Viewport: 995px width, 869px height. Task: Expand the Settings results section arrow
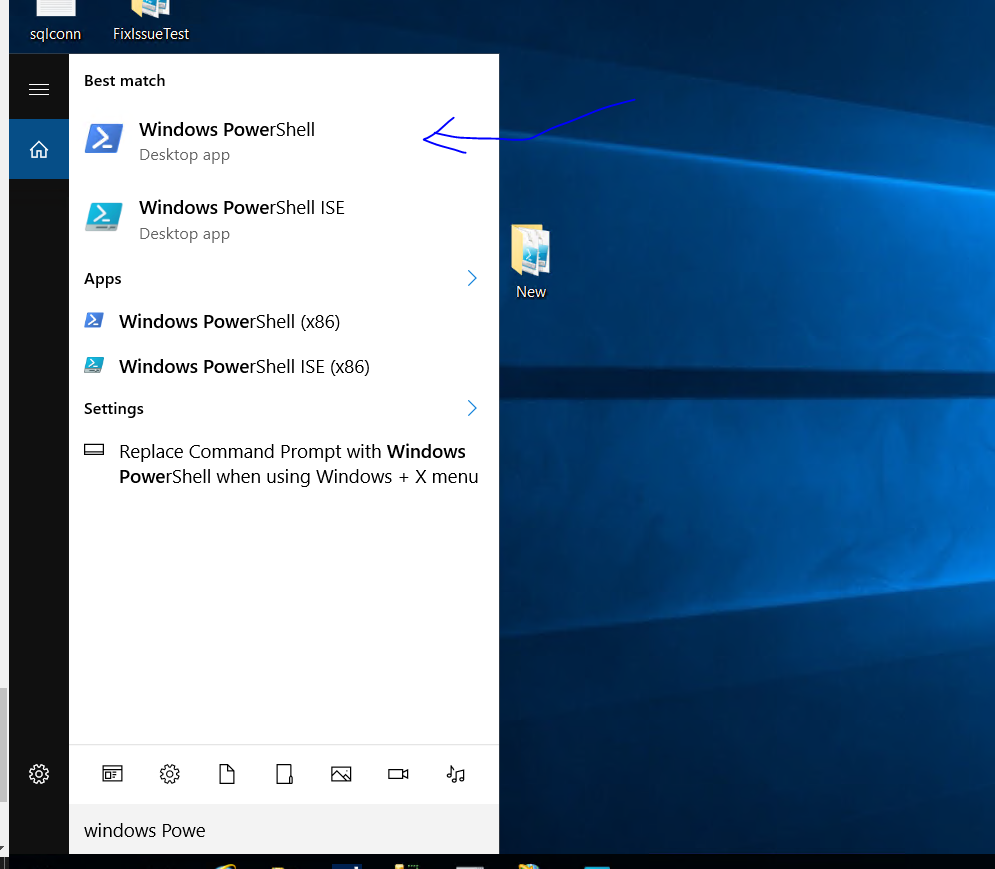[472, 408]
